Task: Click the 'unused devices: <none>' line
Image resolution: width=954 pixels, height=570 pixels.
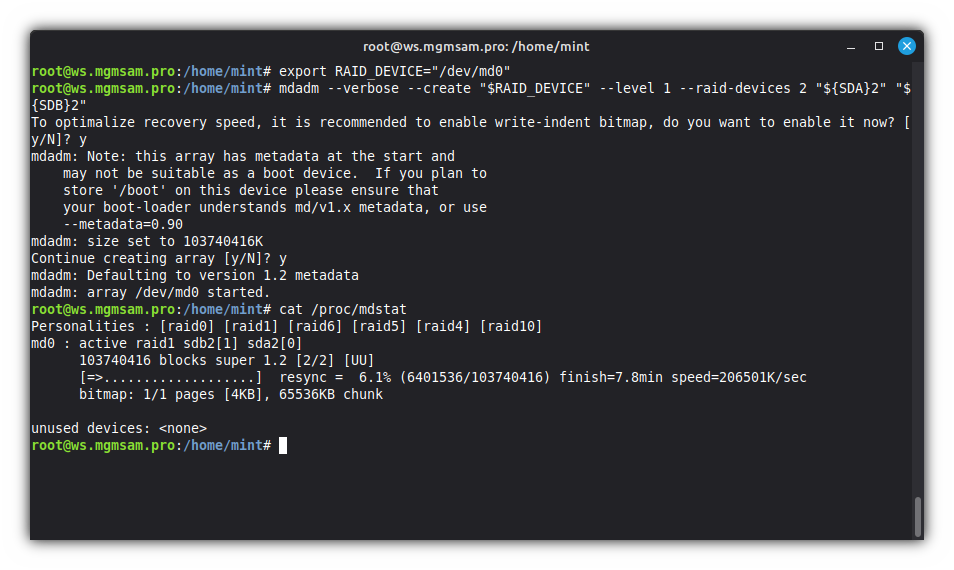Action: click(x=119, y=428)
